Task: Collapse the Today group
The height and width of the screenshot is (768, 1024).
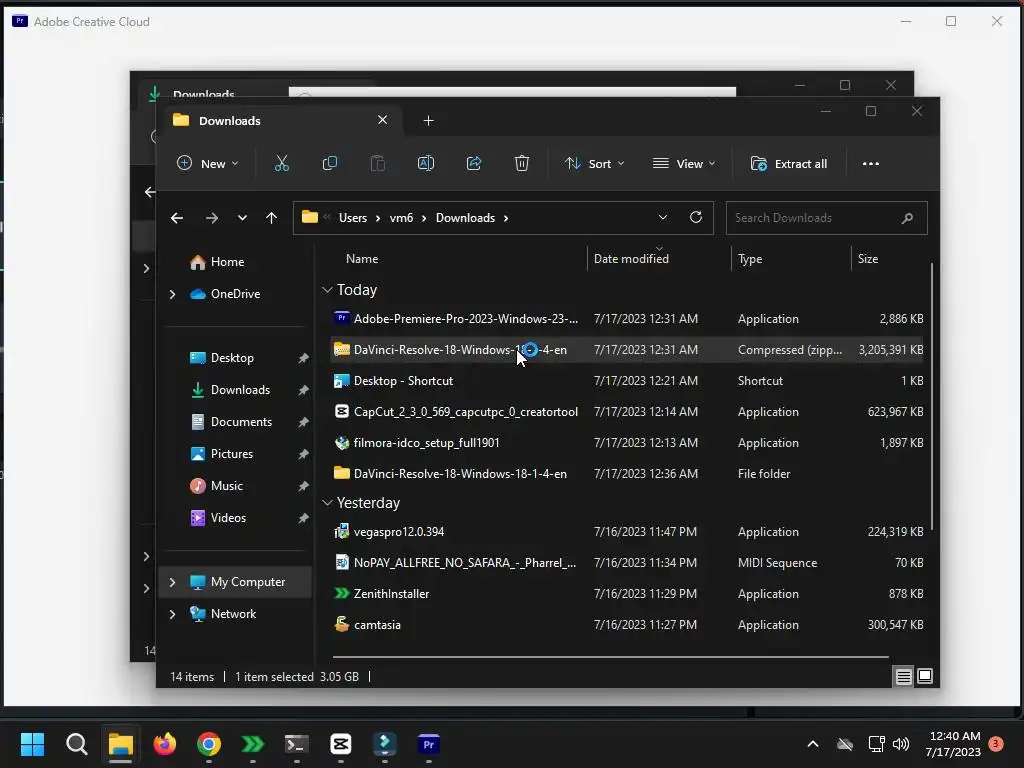Action: click(327, 290)
